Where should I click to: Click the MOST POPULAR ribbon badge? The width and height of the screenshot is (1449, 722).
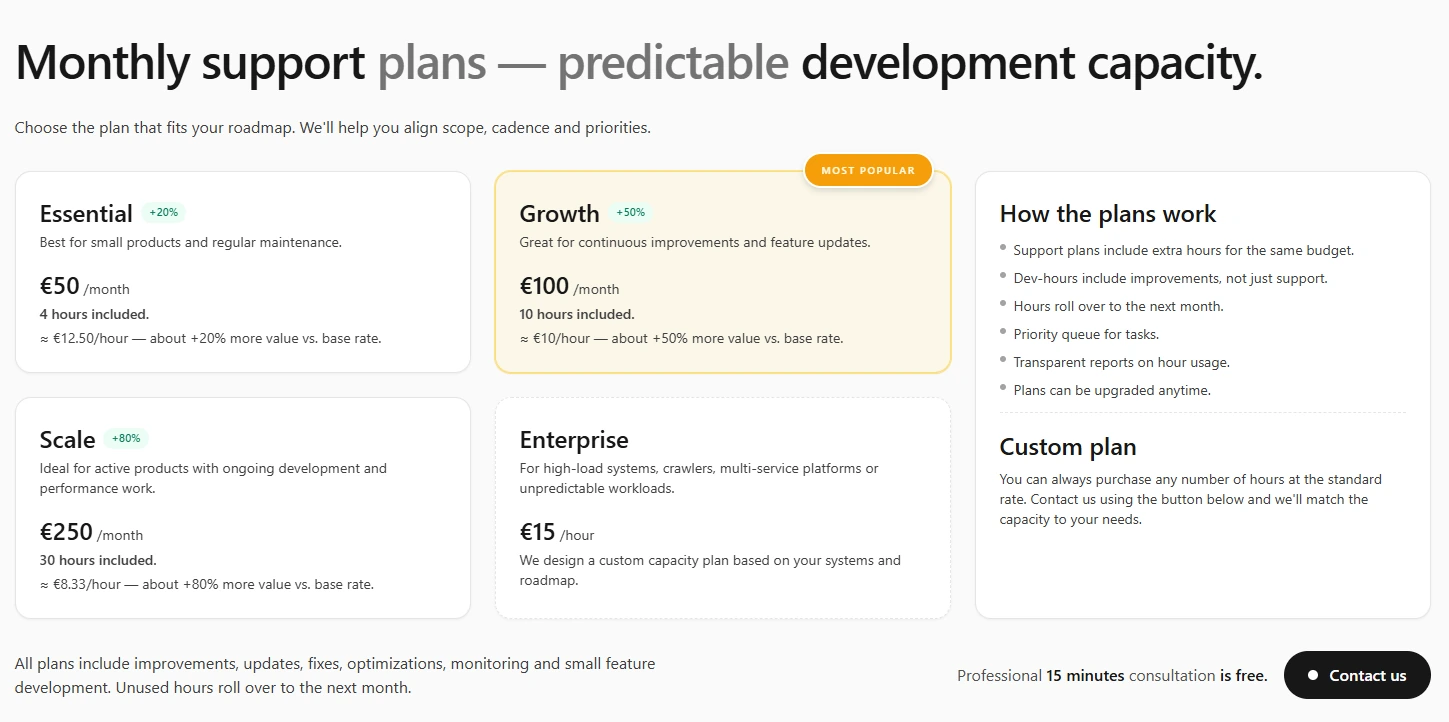click(x=868, y=170)
